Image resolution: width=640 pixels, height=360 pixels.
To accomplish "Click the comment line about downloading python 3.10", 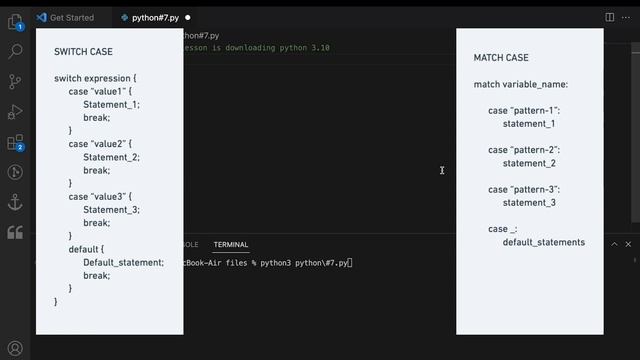I will [x=257, y=48].
